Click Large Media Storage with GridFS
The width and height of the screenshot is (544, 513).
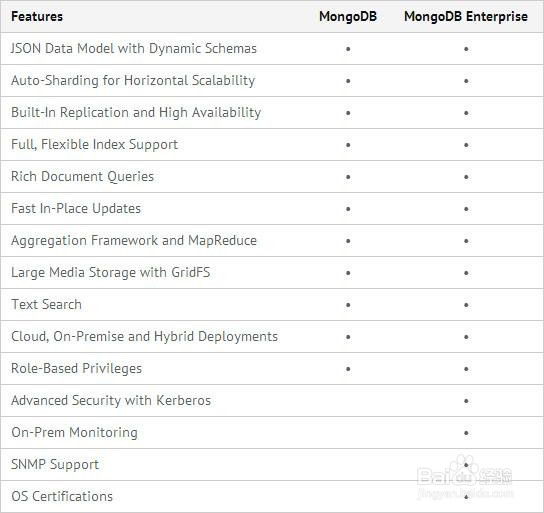(x=111, y=273)
